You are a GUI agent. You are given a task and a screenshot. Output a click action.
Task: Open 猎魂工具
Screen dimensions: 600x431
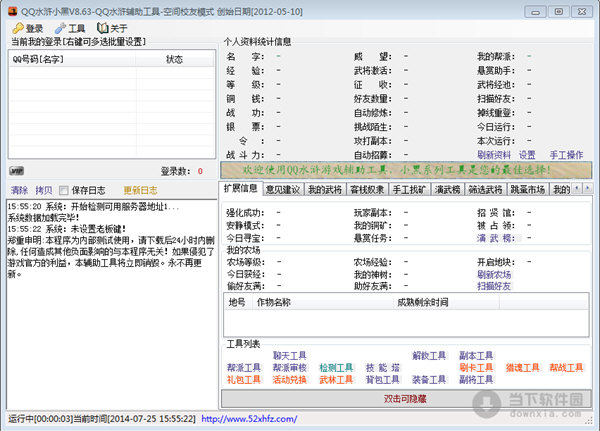(x=522, y=367)
